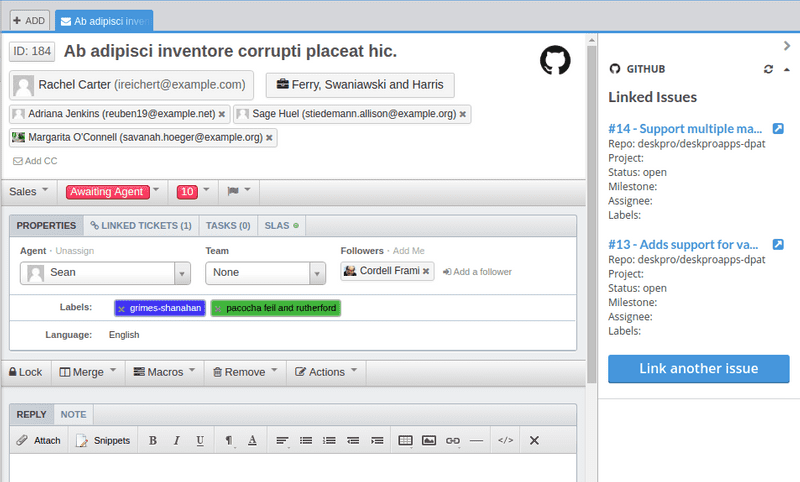Select the Ab adipisci ticket tab
Screen dimensions: 800x482
(104, 21)
